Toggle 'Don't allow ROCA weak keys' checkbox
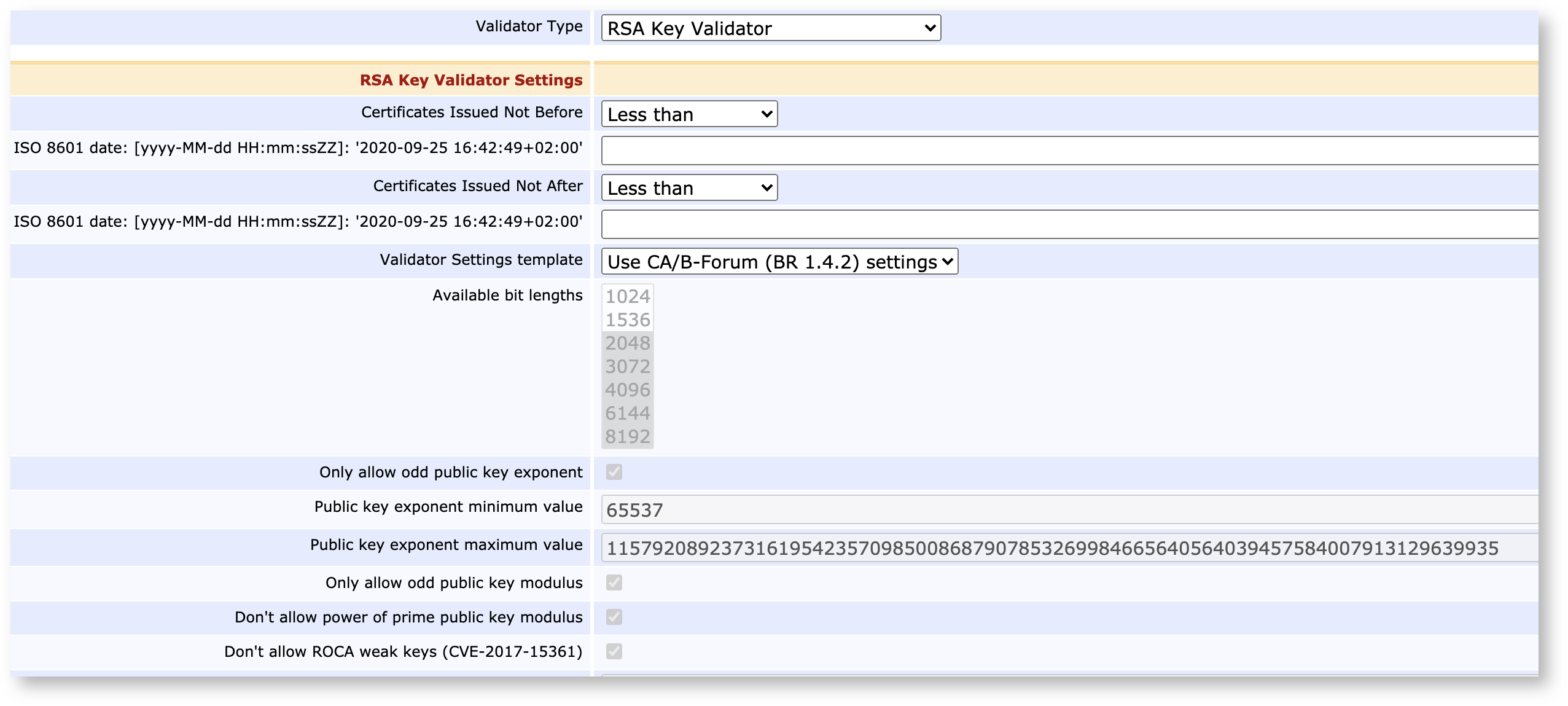Image resolution: width=1568 pixels, height=706 pixels. pyautogui.click(x=614, y=652)
